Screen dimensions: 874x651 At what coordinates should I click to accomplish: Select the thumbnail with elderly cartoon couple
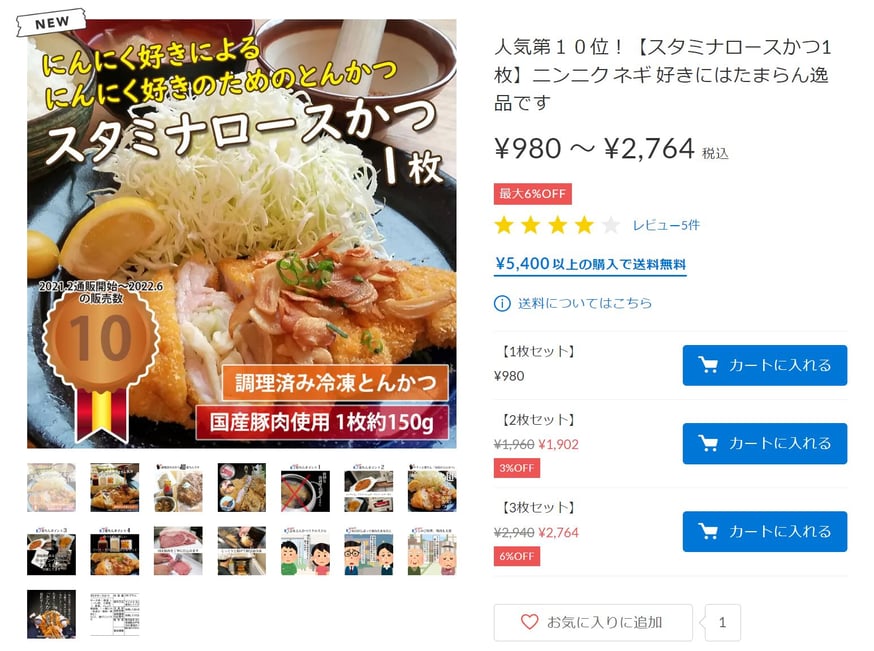432,551
